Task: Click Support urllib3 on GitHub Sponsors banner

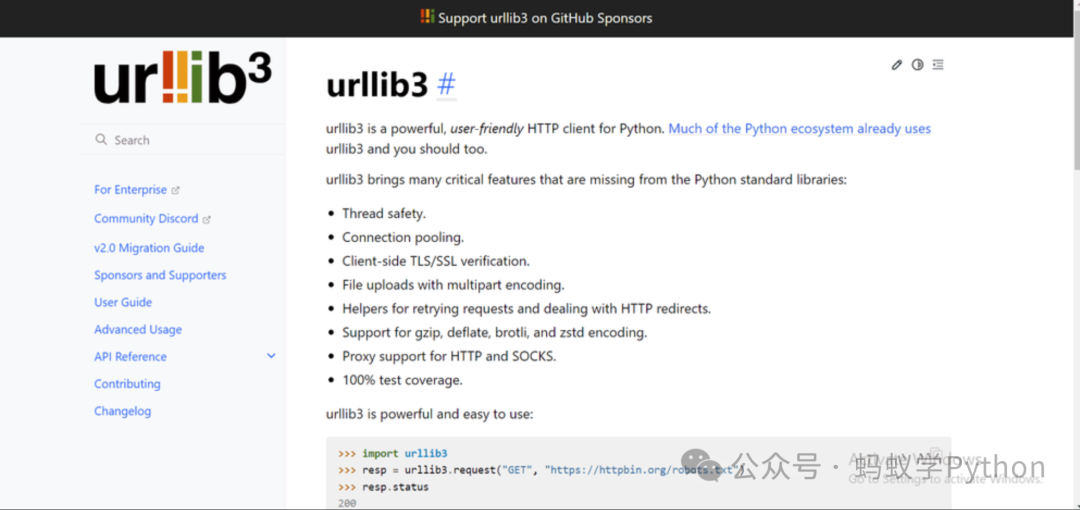Action: (x=537, y=18)
